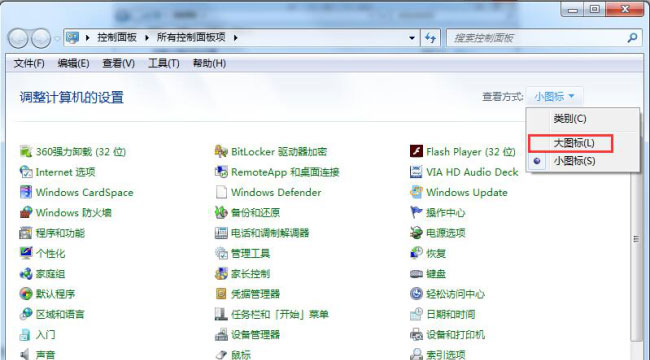Screen dimensions: 650x360
Task: Click the search magnifier icon
Action: 632,38
